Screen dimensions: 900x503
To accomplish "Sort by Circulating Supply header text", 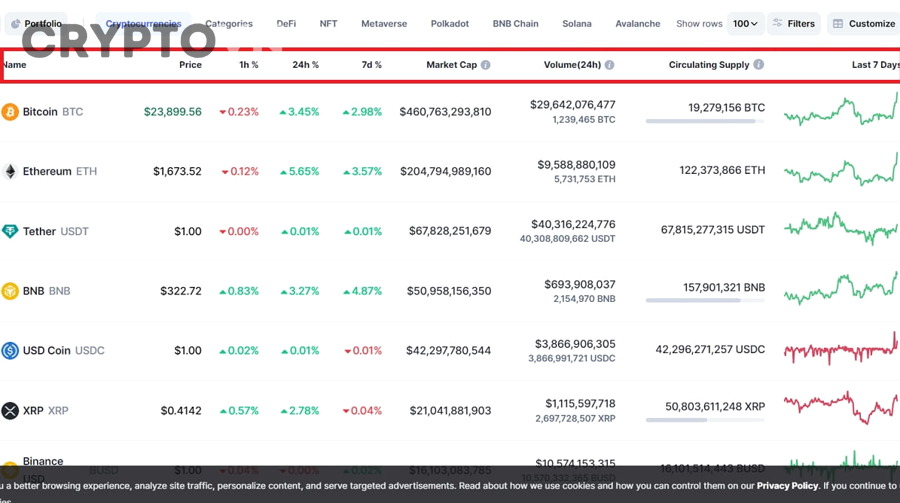I will tap(709, 65).
